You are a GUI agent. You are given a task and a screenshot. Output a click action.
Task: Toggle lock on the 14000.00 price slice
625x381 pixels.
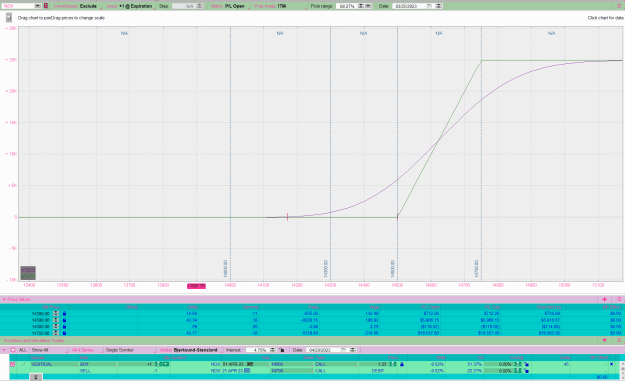65,326
